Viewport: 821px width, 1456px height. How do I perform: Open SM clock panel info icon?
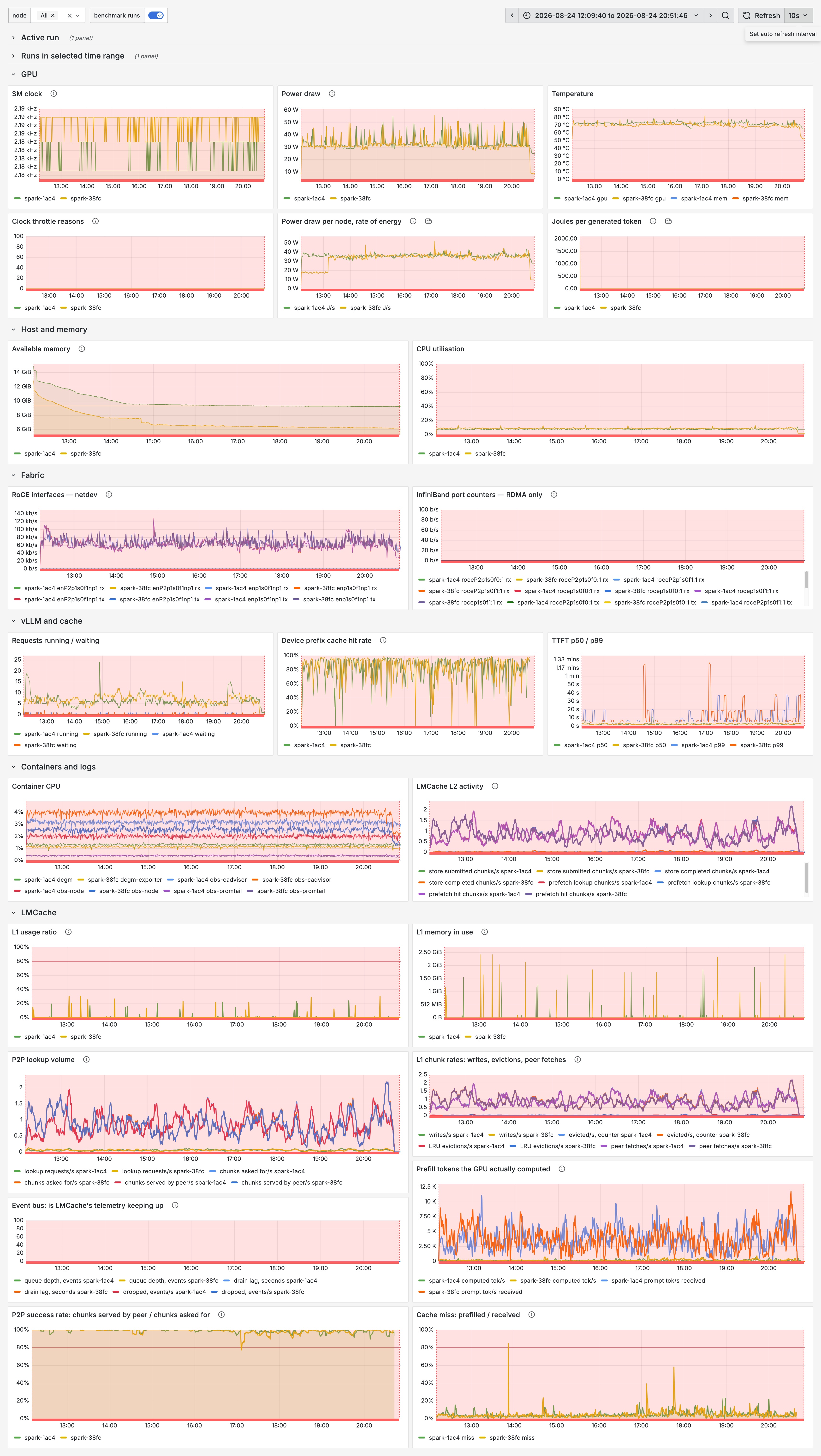tap(54, 94)
